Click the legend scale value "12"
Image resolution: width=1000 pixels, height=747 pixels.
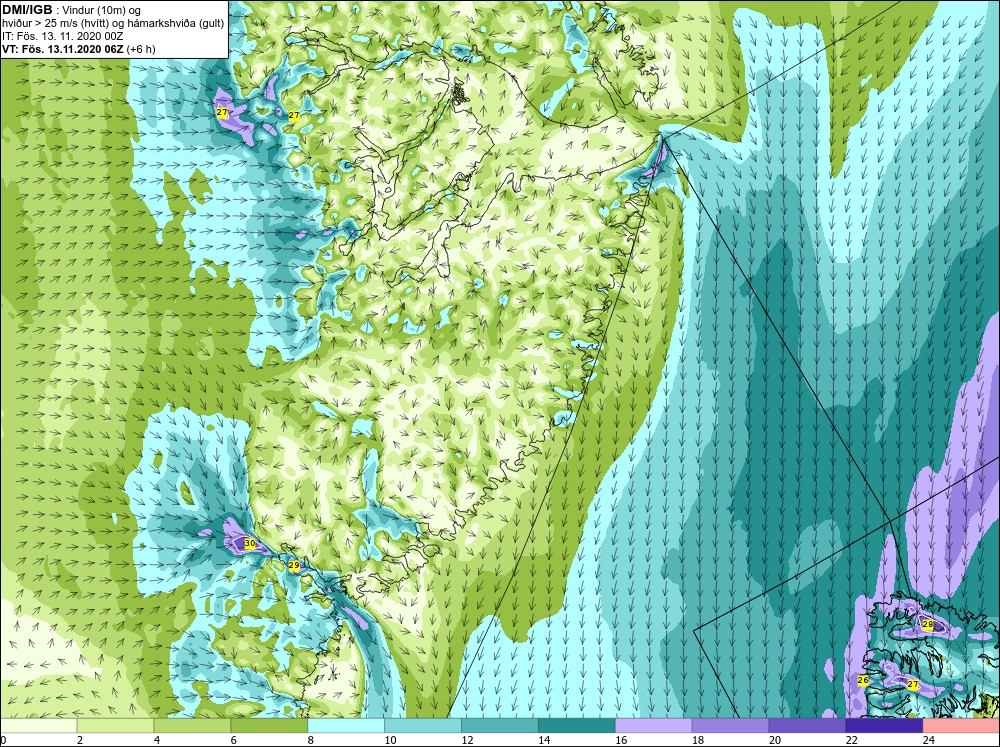[x=467, y=740]
